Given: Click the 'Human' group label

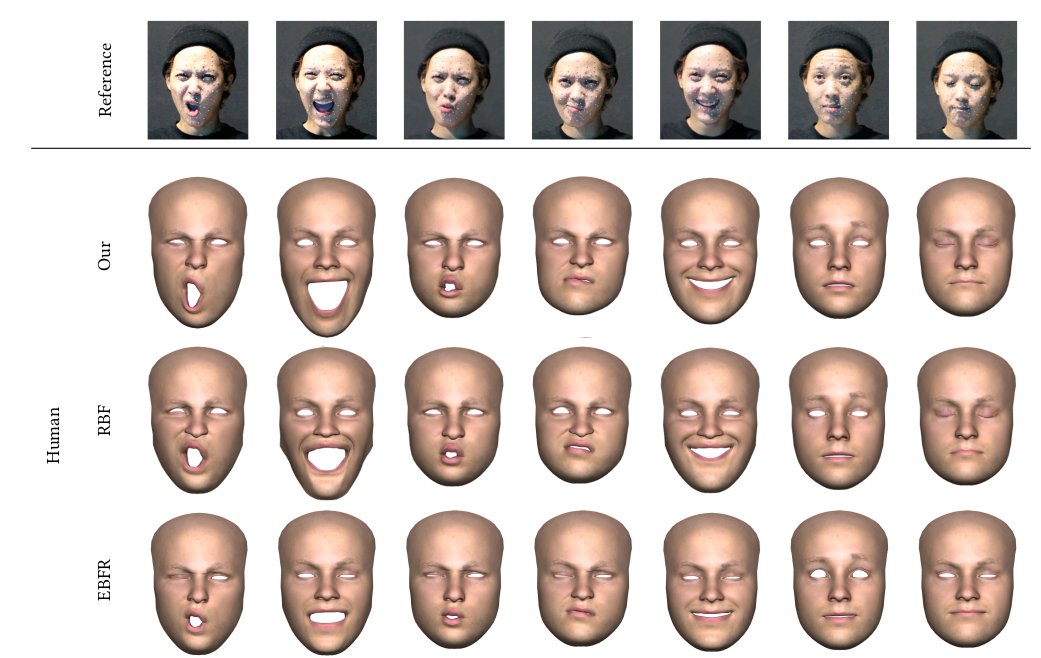Looking at the screenshot, I should 53,436.
